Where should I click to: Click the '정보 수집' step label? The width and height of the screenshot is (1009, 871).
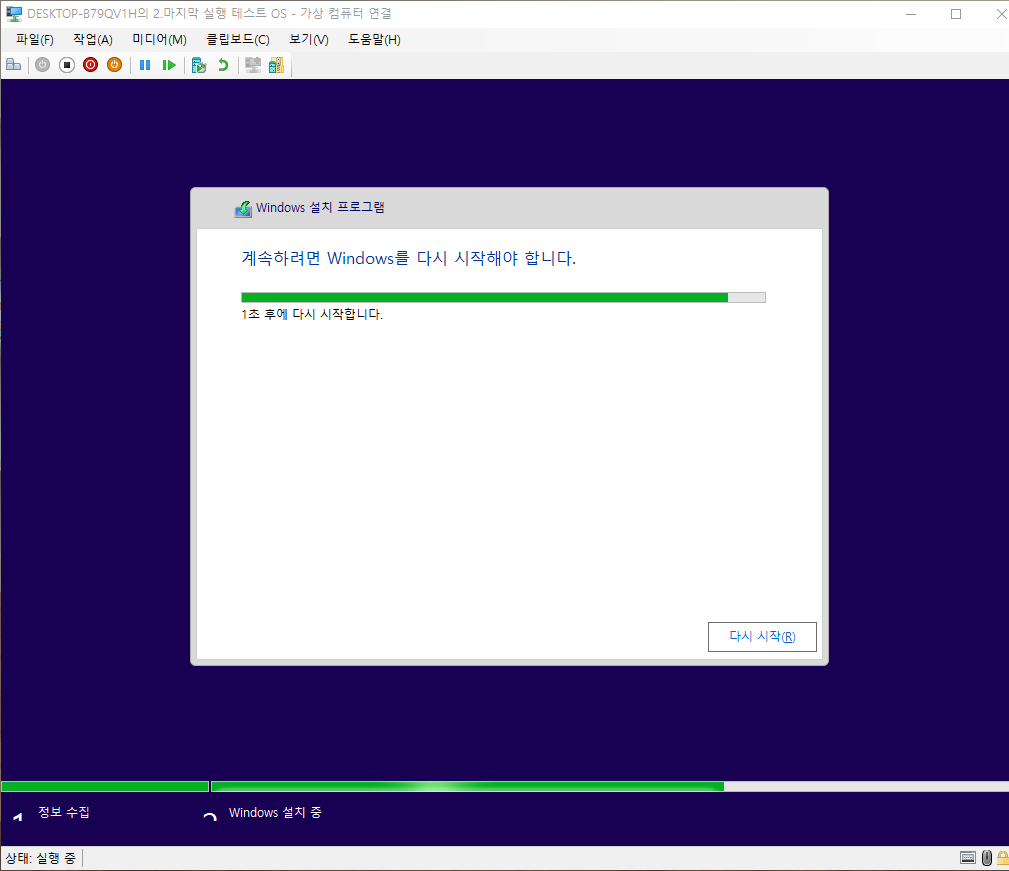pos(64,812)
